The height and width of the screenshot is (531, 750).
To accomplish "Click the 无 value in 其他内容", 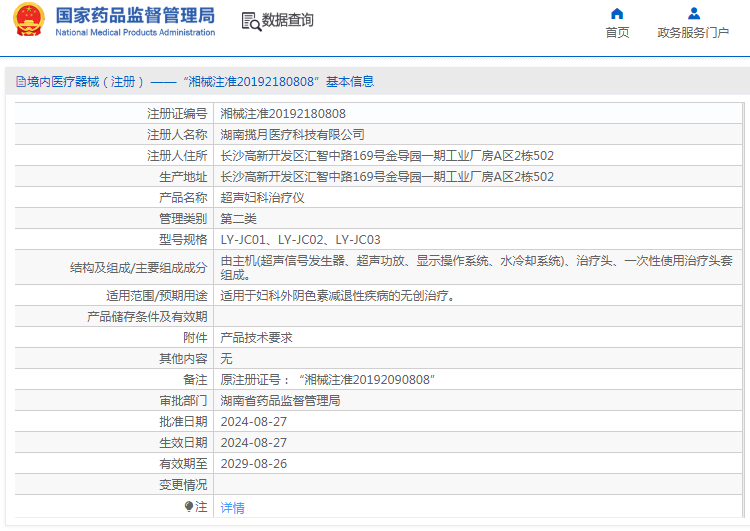I will click(x=226, y=359).
